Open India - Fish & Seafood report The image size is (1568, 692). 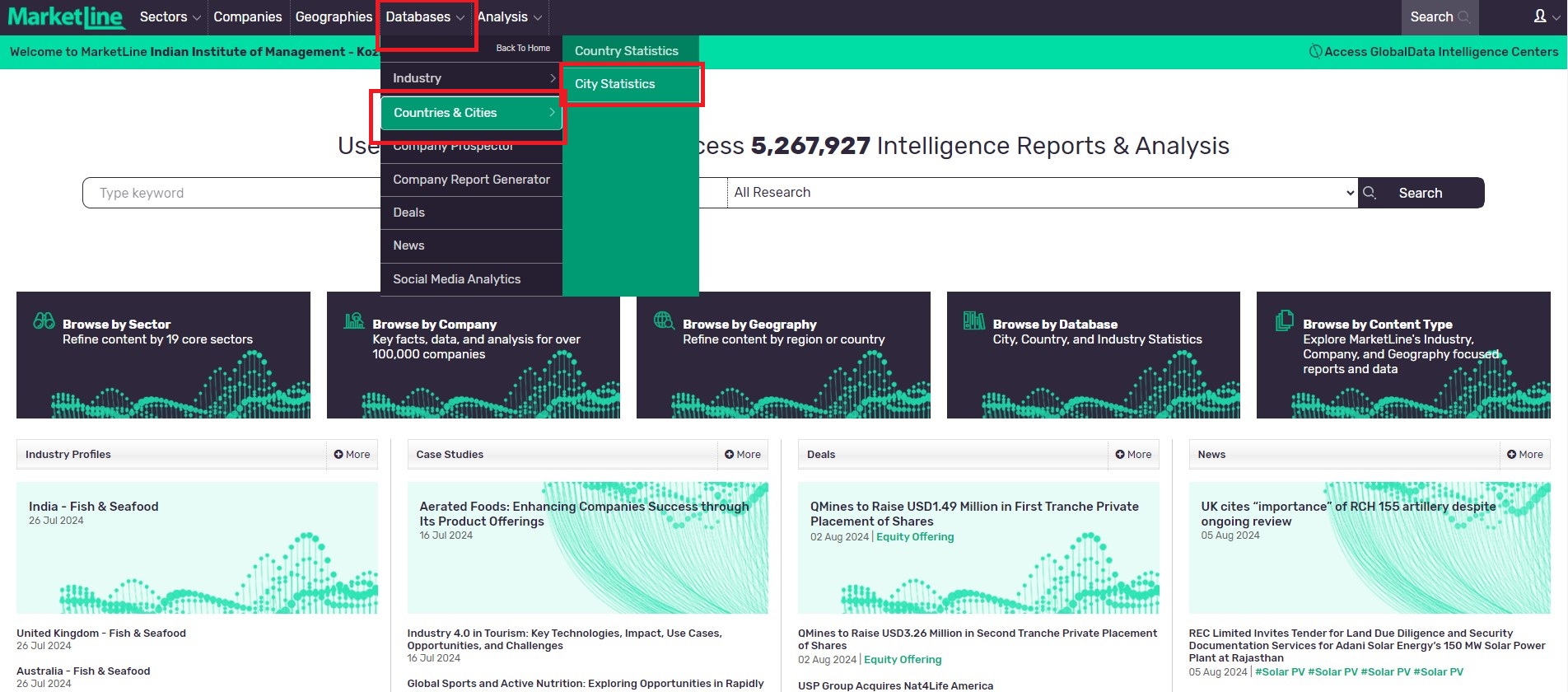pos(94,507)
